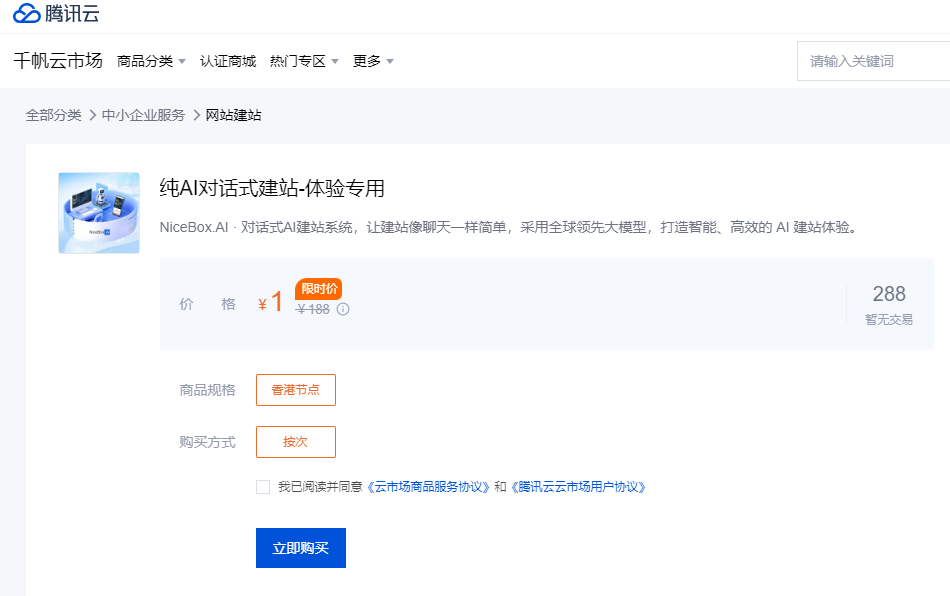The width and height of the screenshot is (950, 596).
Task: Click the 限时价 limited-time price badge
Action: [319, 289]
